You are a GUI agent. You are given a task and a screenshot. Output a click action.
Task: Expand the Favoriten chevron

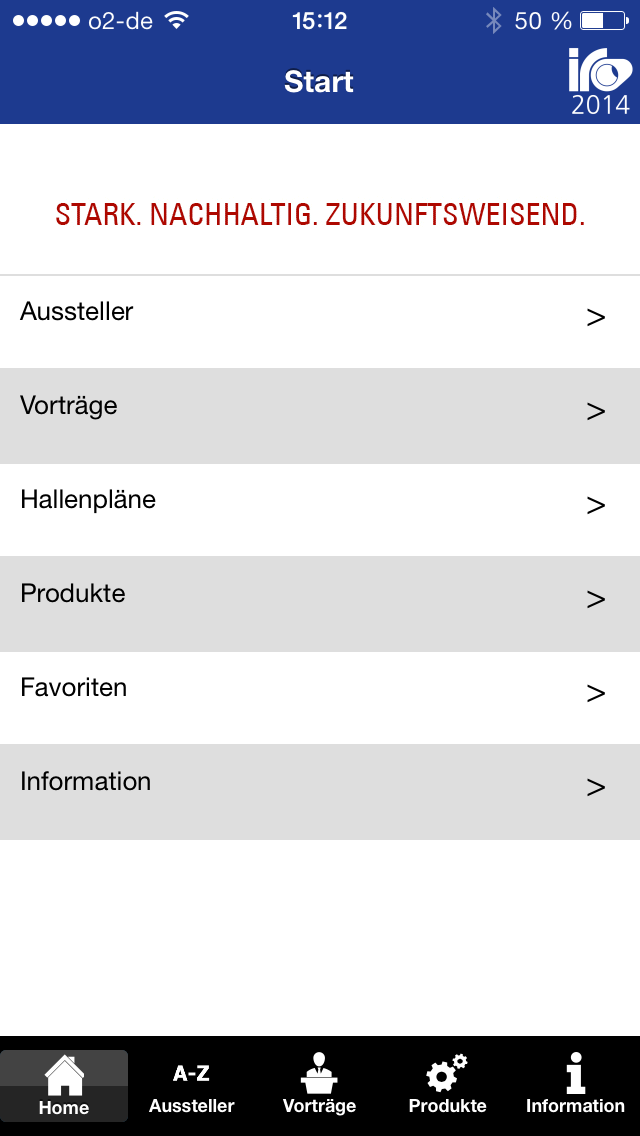pos(596,693)
